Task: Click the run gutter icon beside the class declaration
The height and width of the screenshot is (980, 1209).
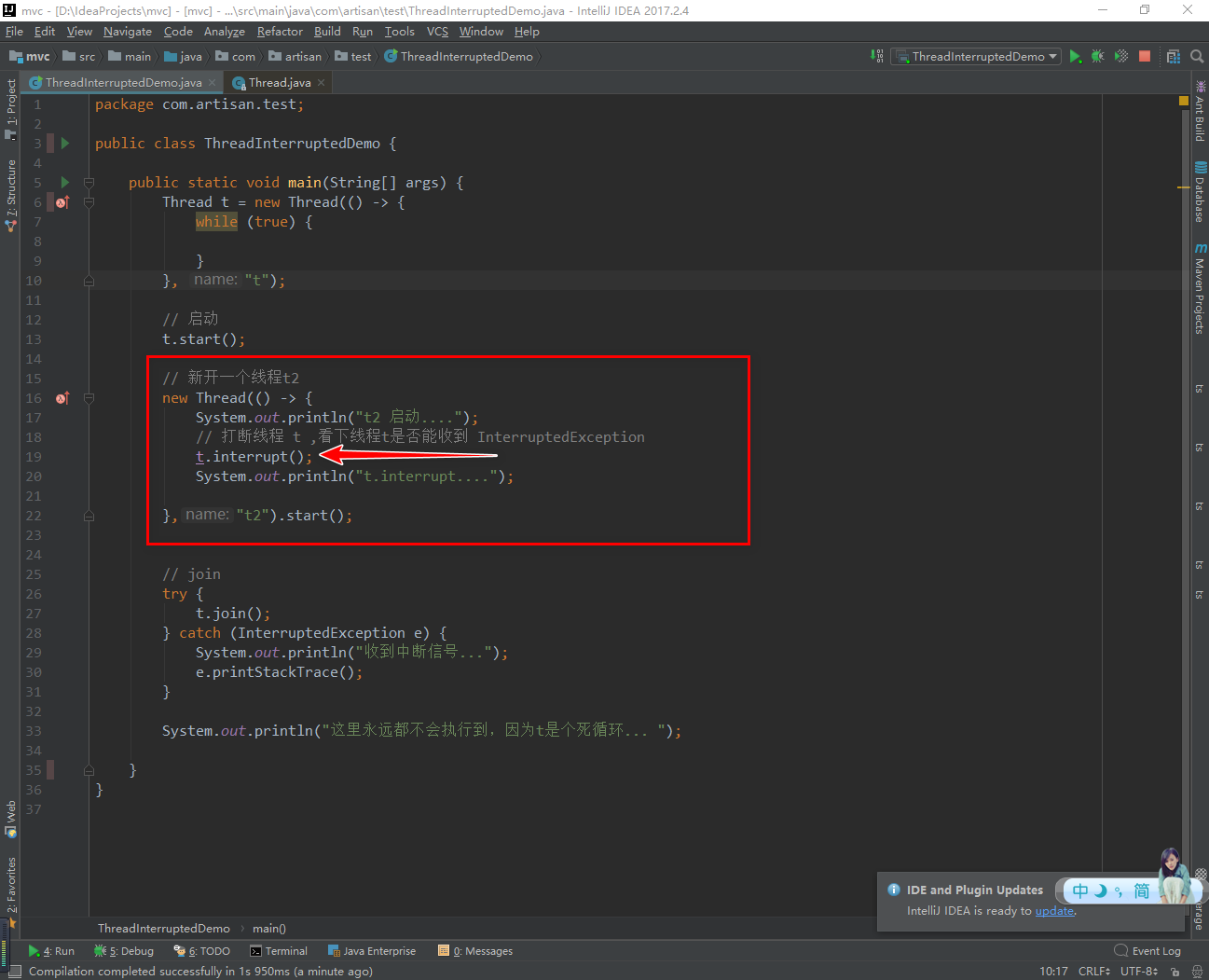Action: coord(65,143)
